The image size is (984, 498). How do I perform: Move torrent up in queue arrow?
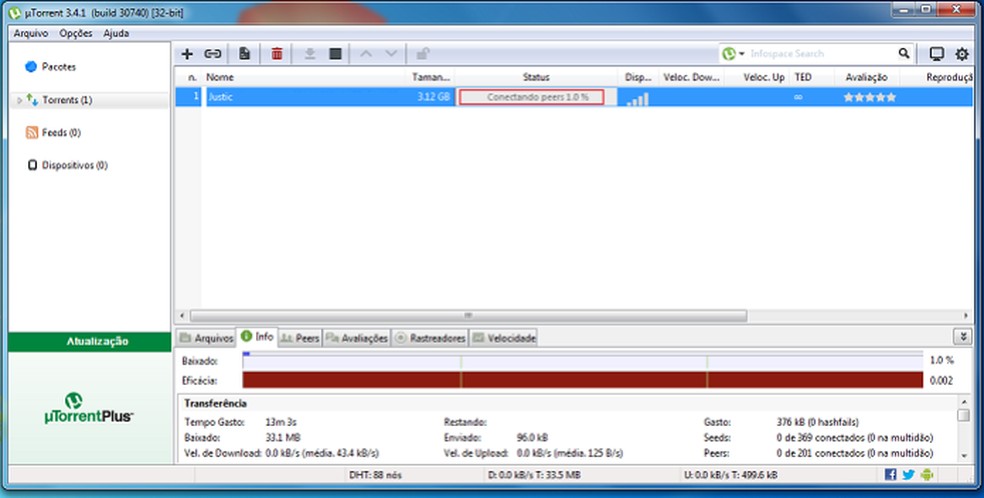(366, 54)
